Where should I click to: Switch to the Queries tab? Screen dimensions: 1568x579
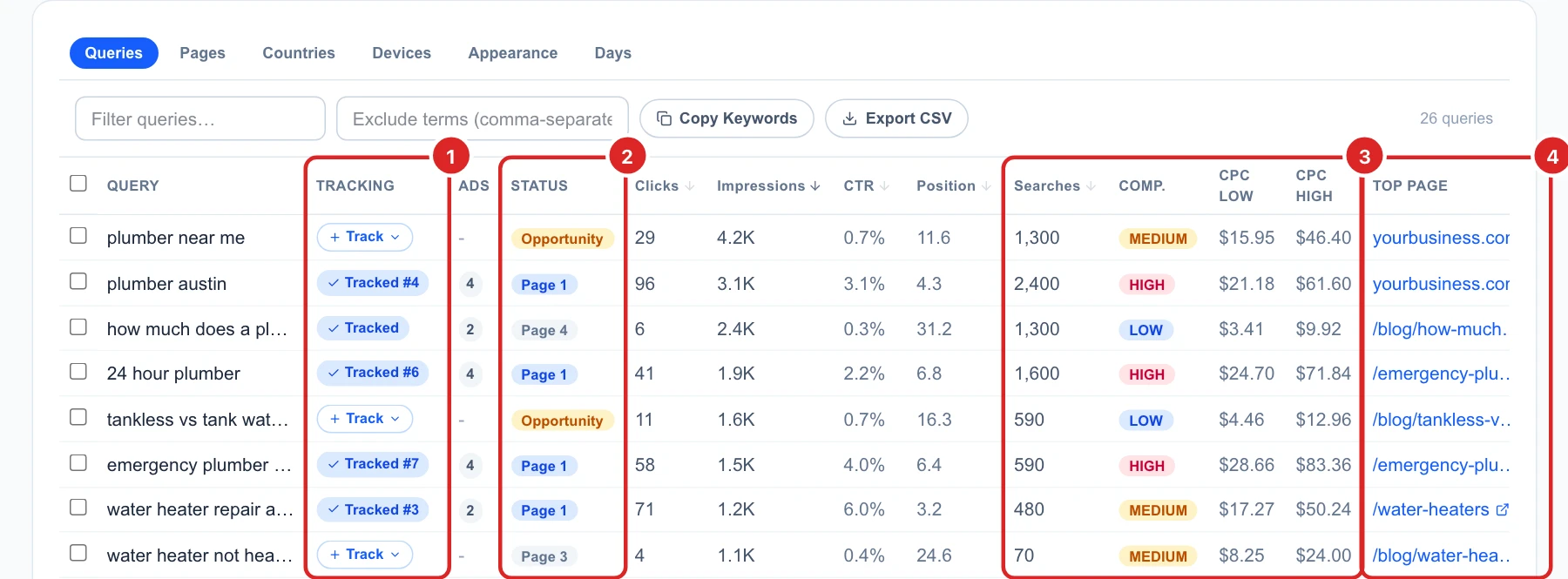pos(113,53)
